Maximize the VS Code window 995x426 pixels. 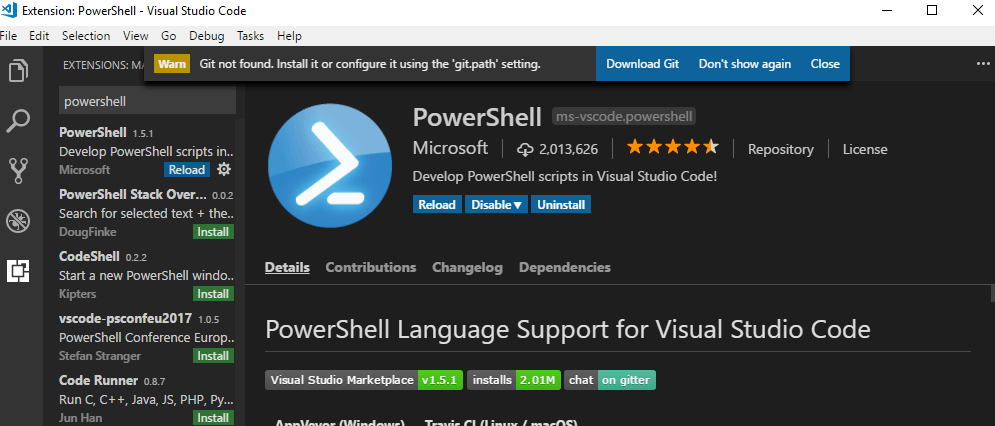click(x=932, y=10)
